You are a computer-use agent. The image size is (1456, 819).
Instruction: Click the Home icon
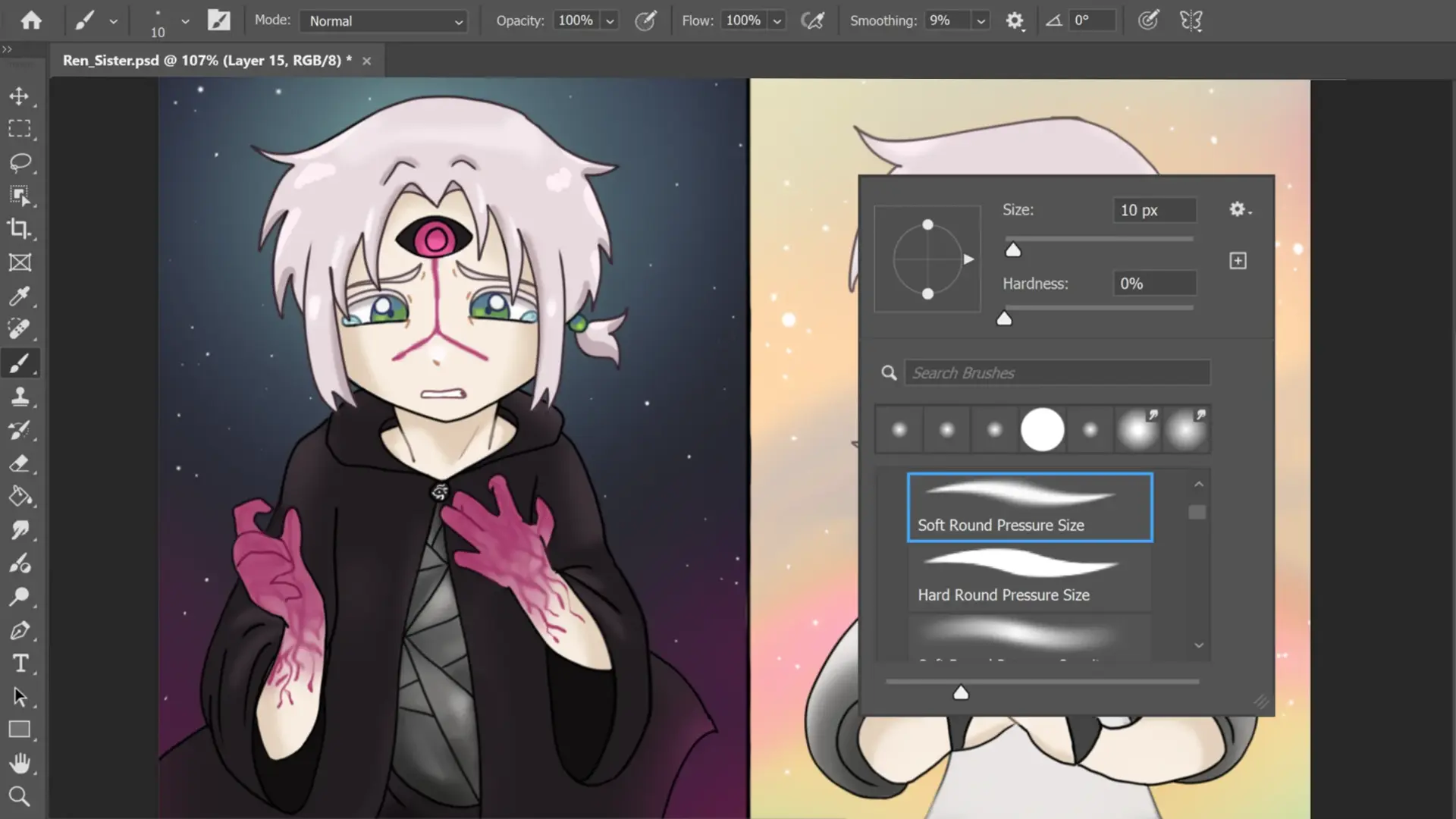31,20
